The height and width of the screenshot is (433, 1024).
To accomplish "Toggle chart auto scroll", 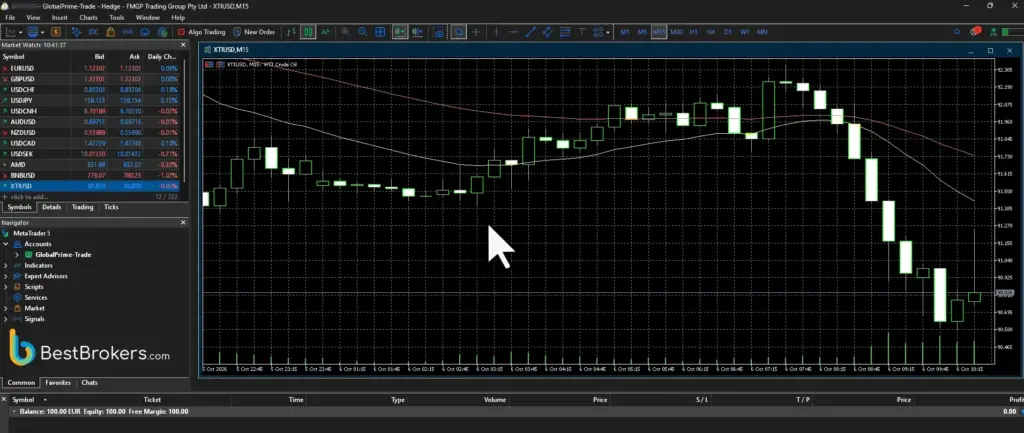I will (x=399, y=32).
